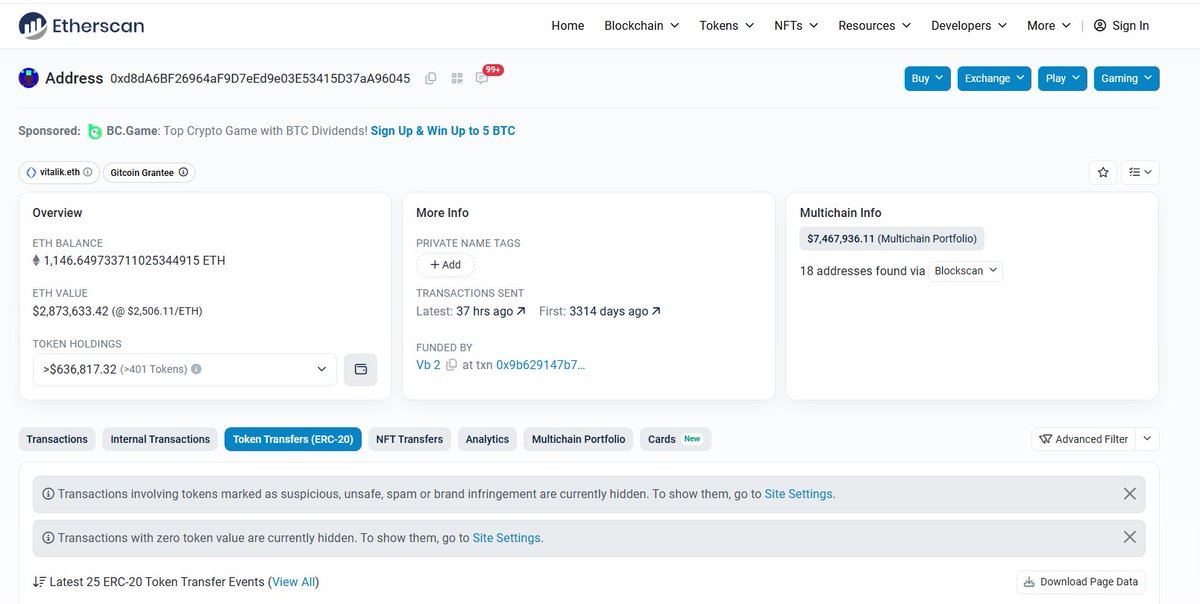Select the ETH balance 1,146.649733711025344915 ETH
1200x604 pixels.
point(135,261)
